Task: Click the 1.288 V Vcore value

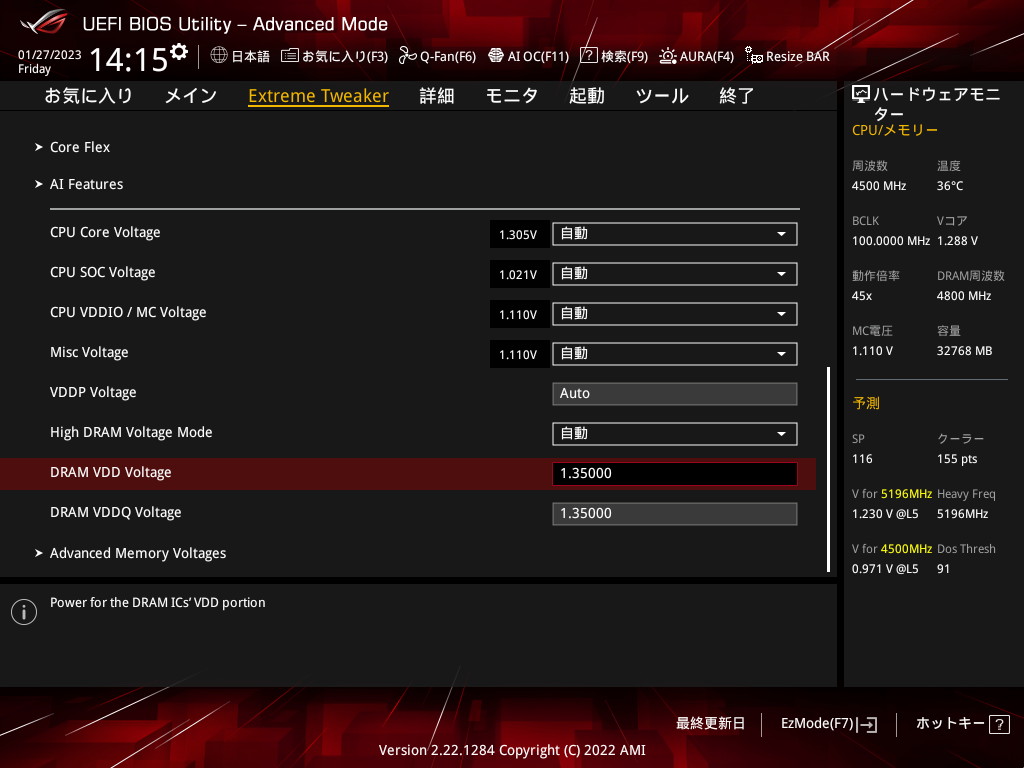Action: coord(957,241)
